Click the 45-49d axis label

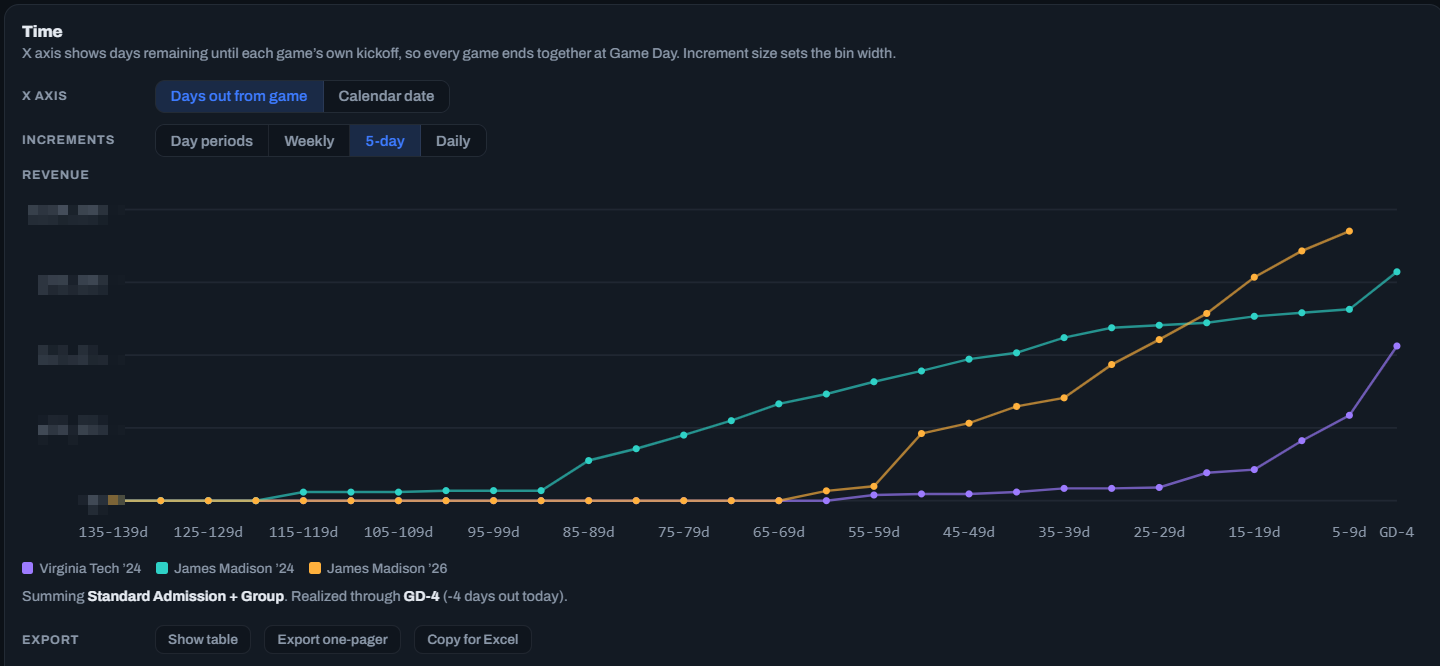(969, 532)
